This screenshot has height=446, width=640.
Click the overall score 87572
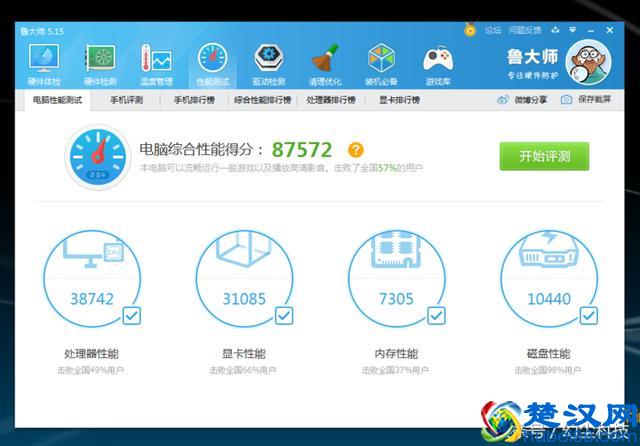[x=302, y=150]
